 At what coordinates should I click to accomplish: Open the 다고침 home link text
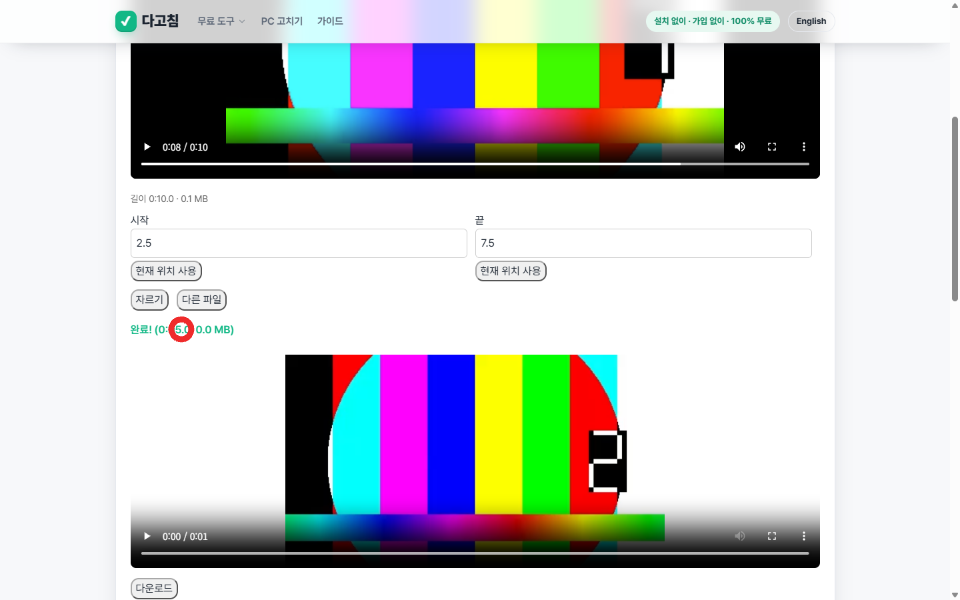pyautogui.click(x=160, y=21)
